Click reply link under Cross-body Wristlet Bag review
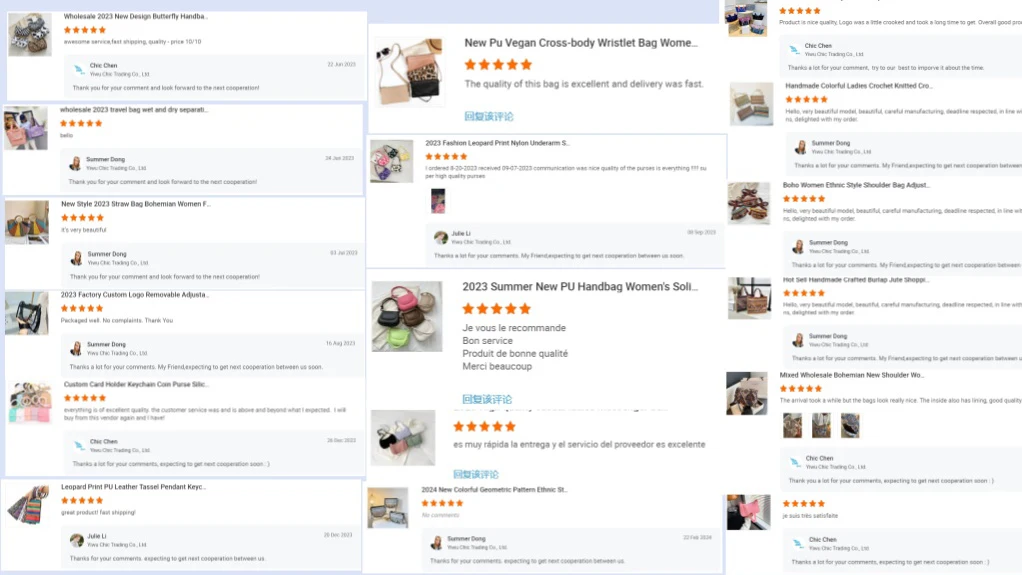 (489, 116)
